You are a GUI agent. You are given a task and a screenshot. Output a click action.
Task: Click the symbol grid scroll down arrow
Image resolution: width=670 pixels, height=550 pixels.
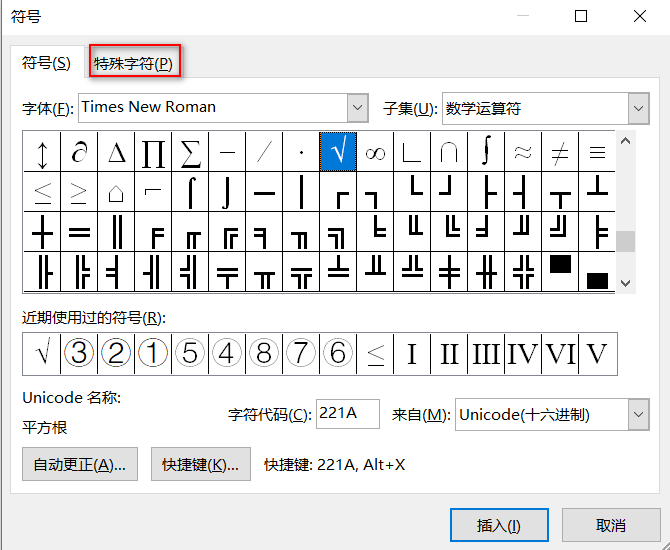626,283
